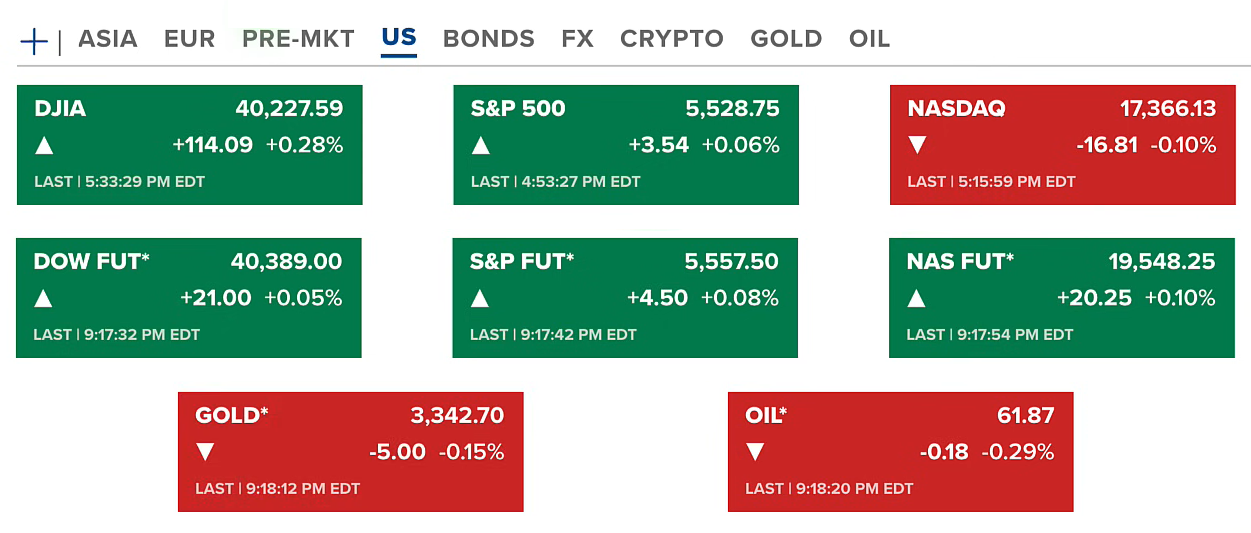Select the NASDAQ price 17,366.13
The image size is (1251, 533).
1168,109
